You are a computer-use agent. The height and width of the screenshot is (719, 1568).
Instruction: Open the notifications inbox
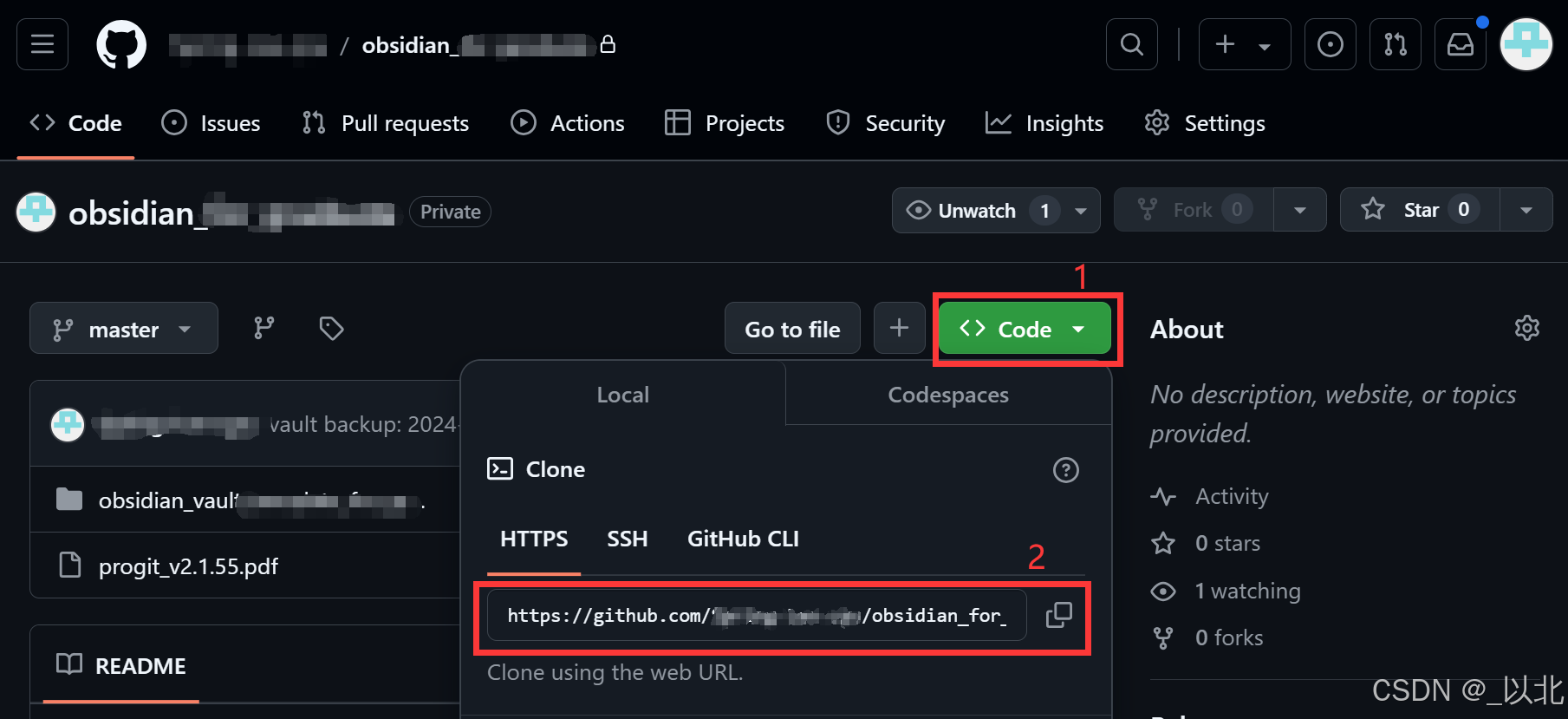tap(1461, 44)
